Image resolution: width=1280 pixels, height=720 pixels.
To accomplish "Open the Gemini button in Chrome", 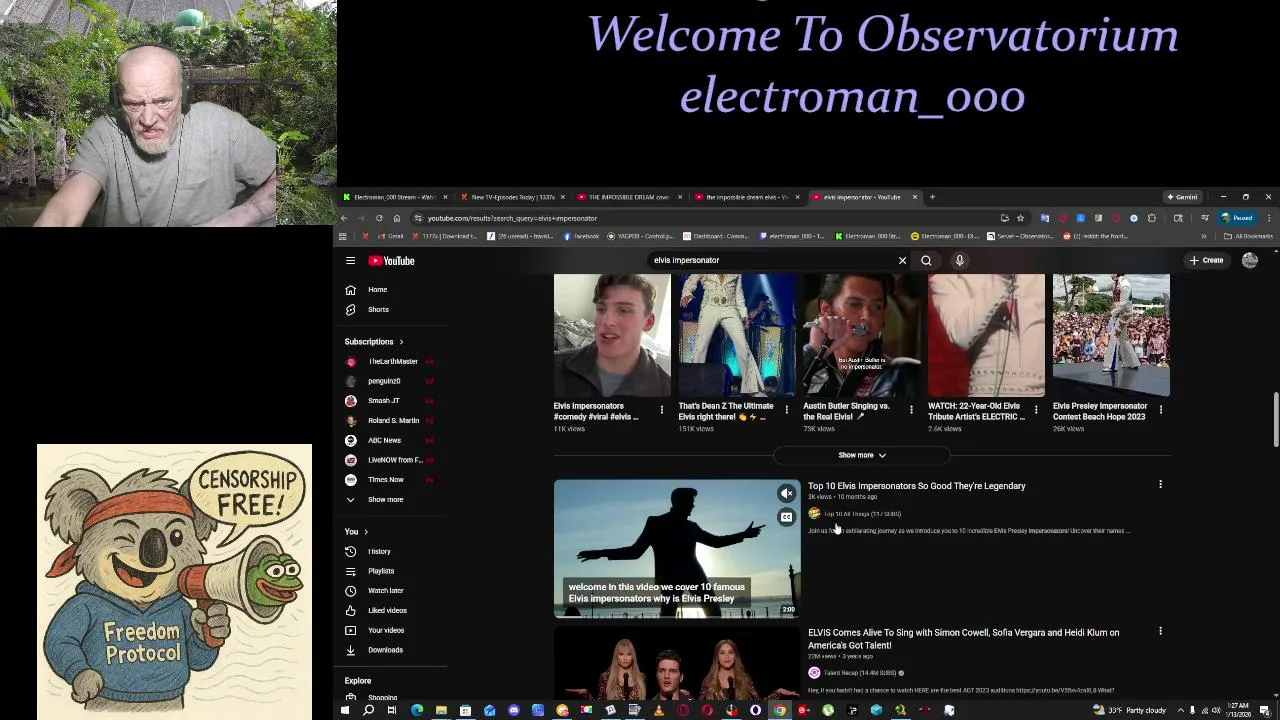I will click(x=1182, y=197).
